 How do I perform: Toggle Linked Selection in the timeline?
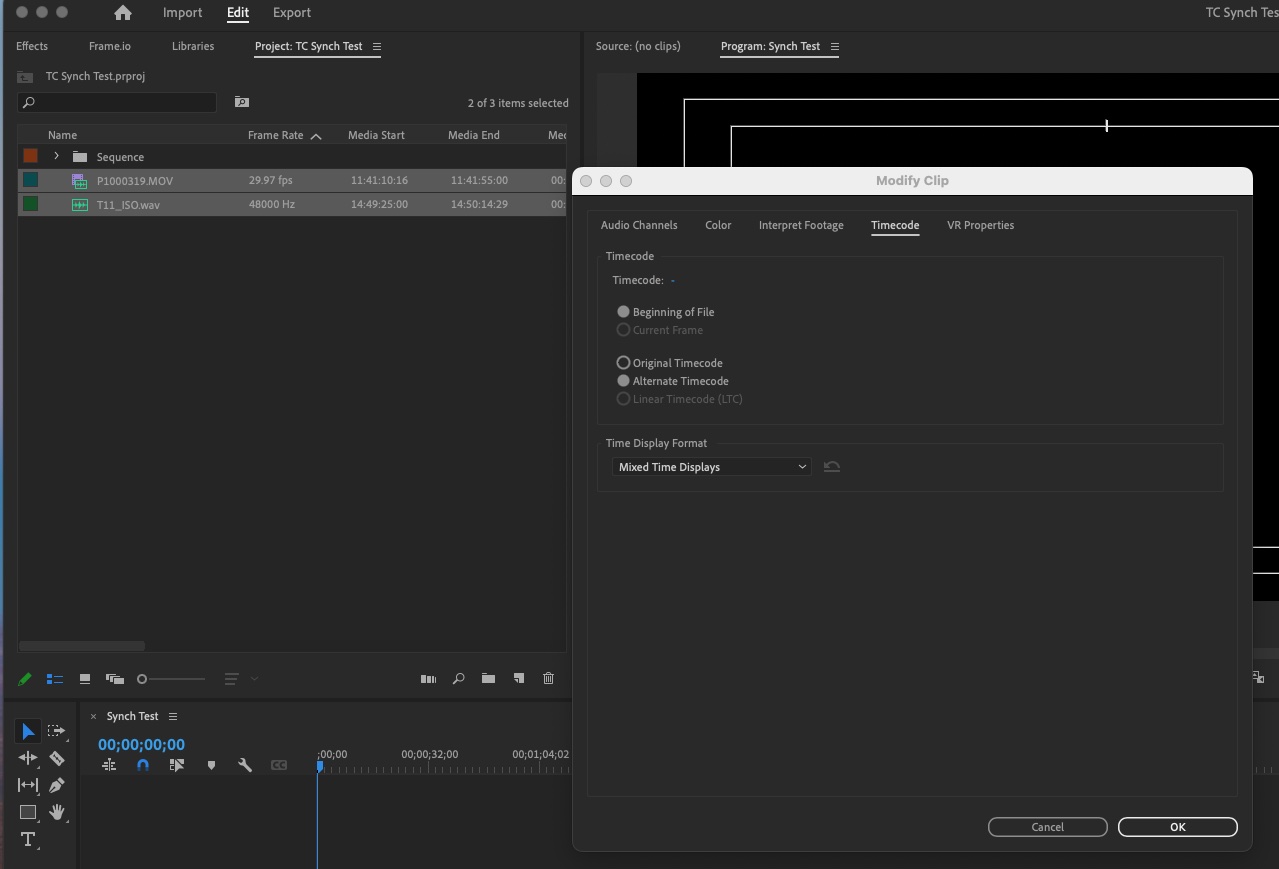(110, 765)
